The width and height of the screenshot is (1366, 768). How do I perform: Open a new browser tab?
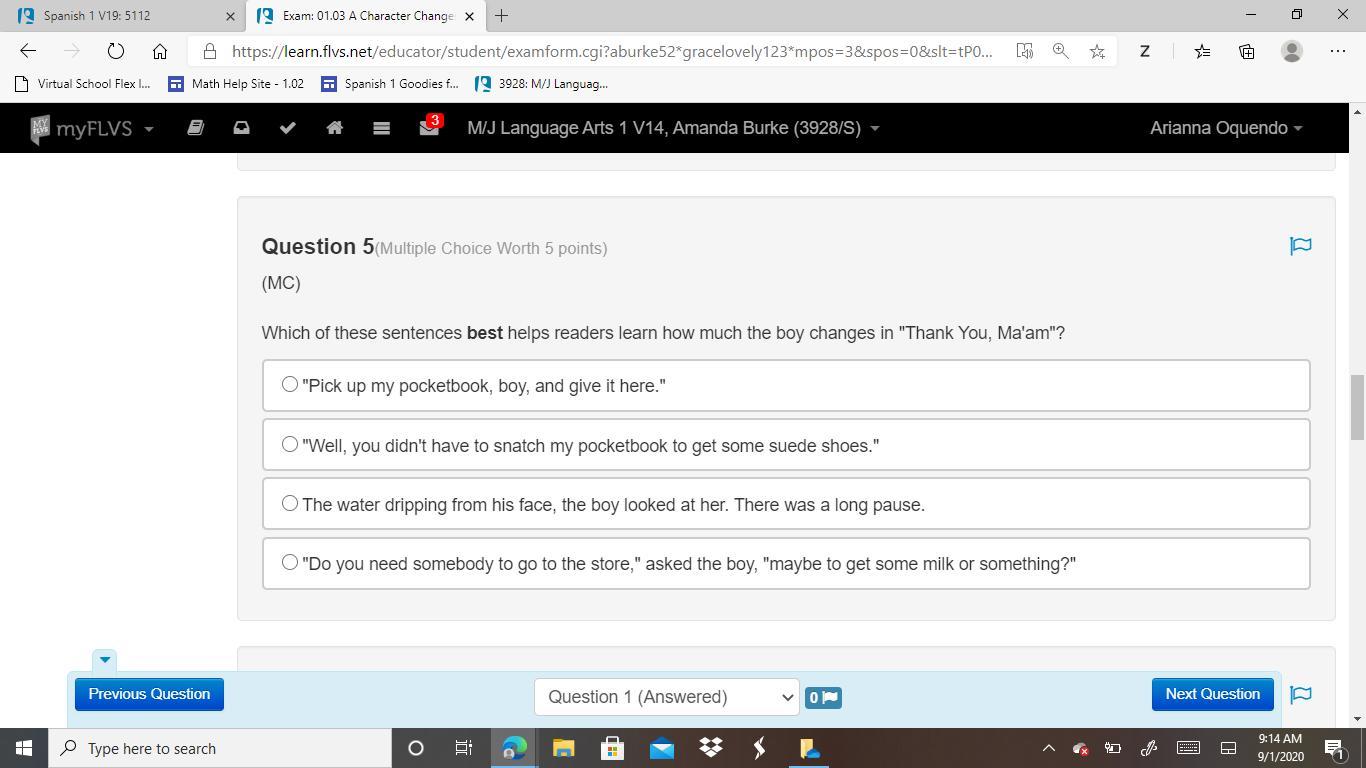pos(501,15)
